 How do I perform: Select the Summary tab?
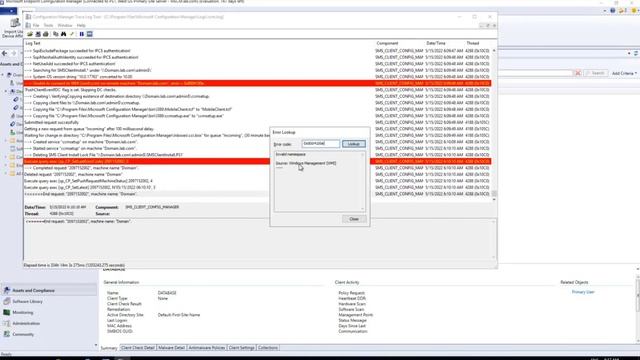point(109,348)
